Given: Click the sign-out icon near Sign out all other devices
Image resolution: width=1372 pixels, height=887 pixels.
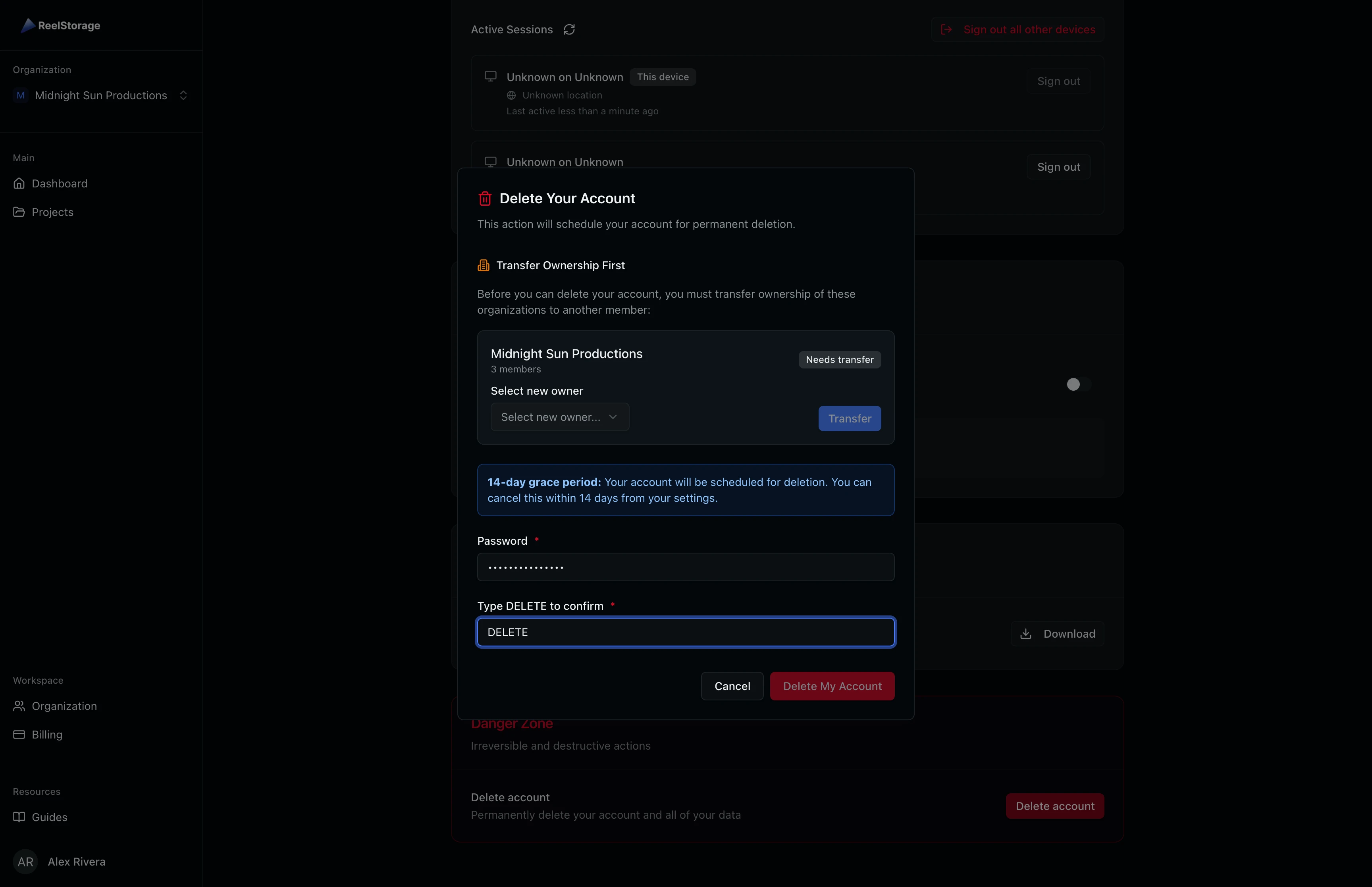Looking at the screenshot, I should tap(947, 29).
